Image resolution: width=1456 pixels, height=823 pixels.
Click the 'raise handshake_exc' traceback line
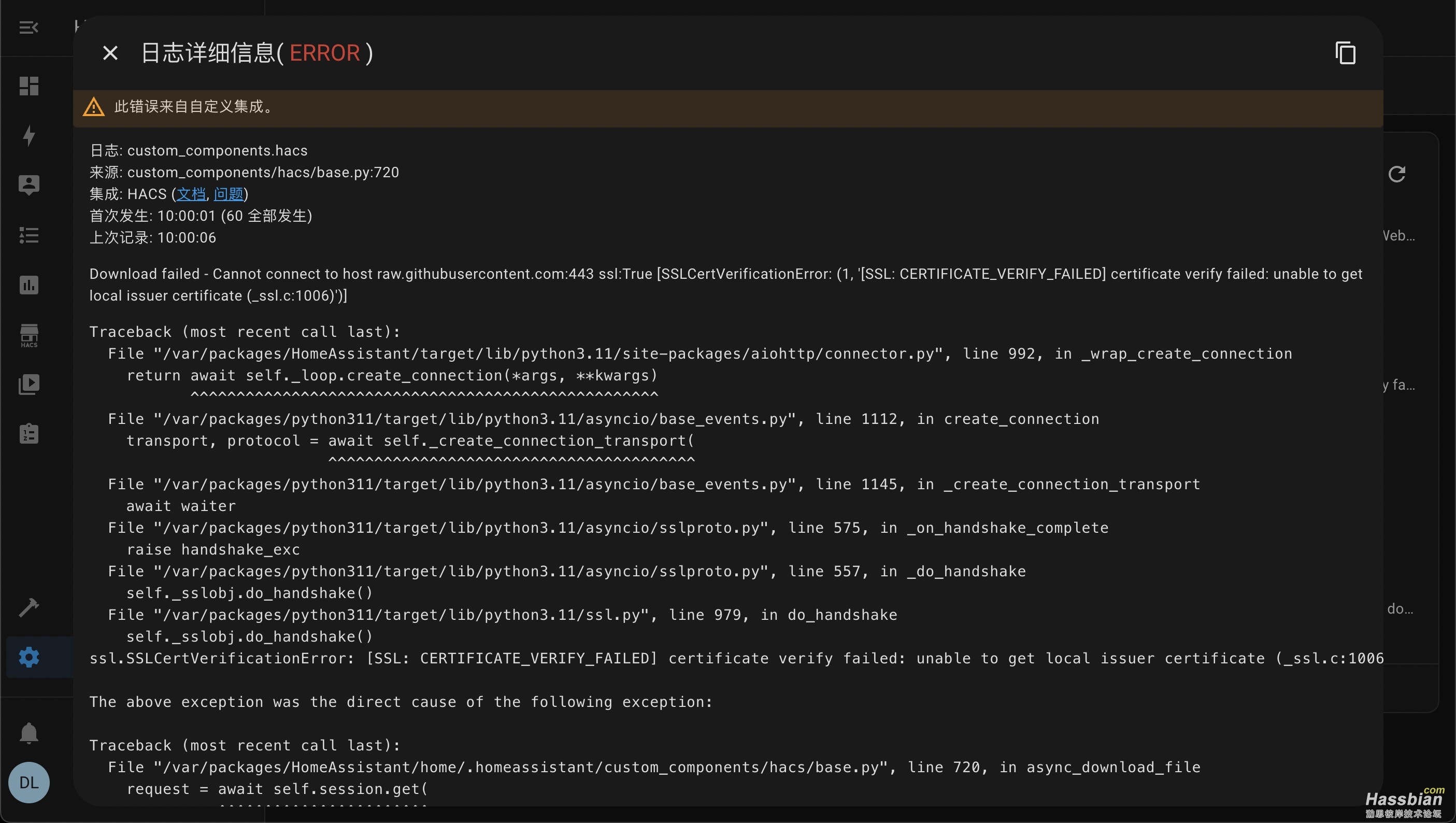pyautogui.click(x=213, y=549)
